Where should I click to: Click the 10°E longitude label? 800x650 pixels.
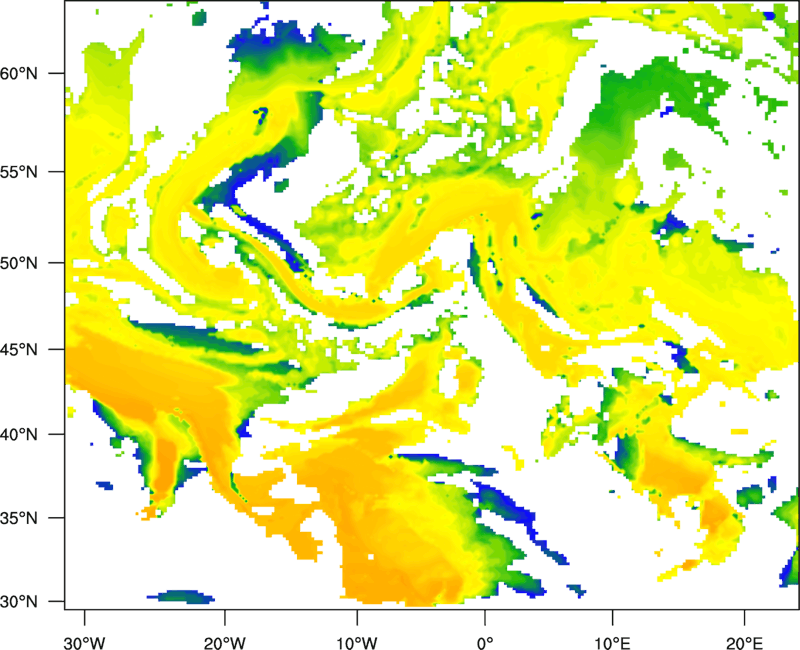[612, 642]
